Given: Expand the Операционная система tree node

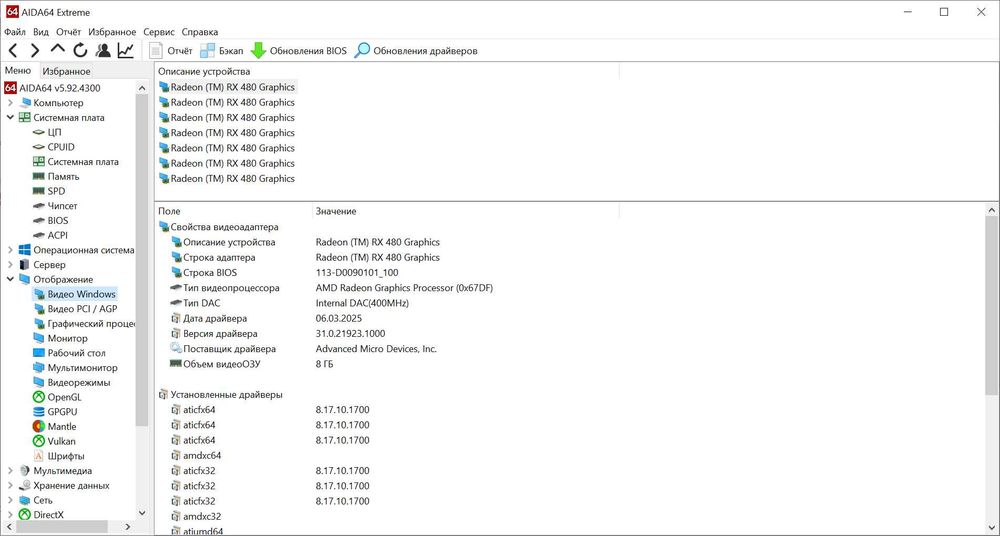Looking at the screenshot, I should [x=10, y=250].
